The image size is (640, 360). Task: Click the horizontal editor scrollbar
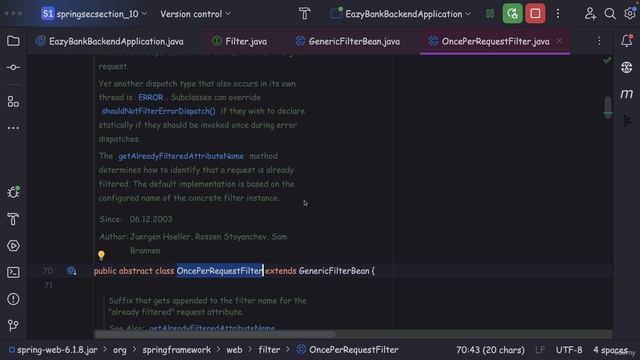coord(215,334)
